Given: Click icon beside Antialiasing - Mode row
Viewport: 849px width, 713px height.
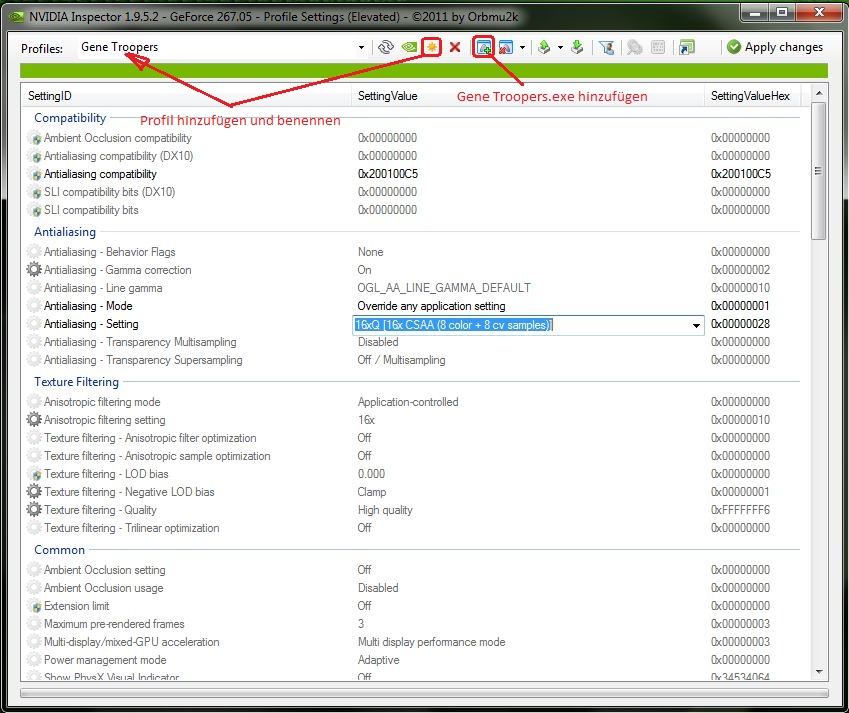Looking at the screenshot, I should click(x=34, y=306).
